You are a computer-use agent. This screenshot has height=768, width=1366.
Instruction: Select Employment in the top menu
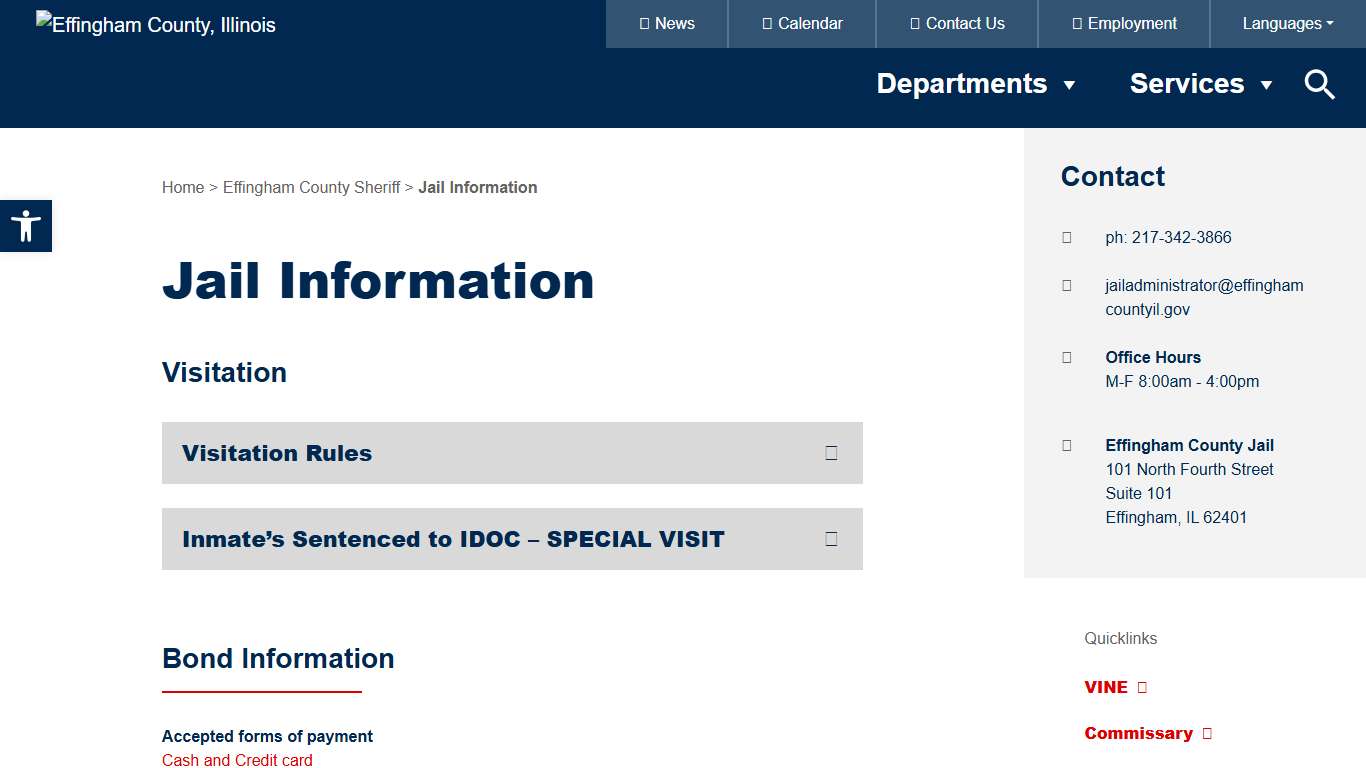pos(1123,23)
